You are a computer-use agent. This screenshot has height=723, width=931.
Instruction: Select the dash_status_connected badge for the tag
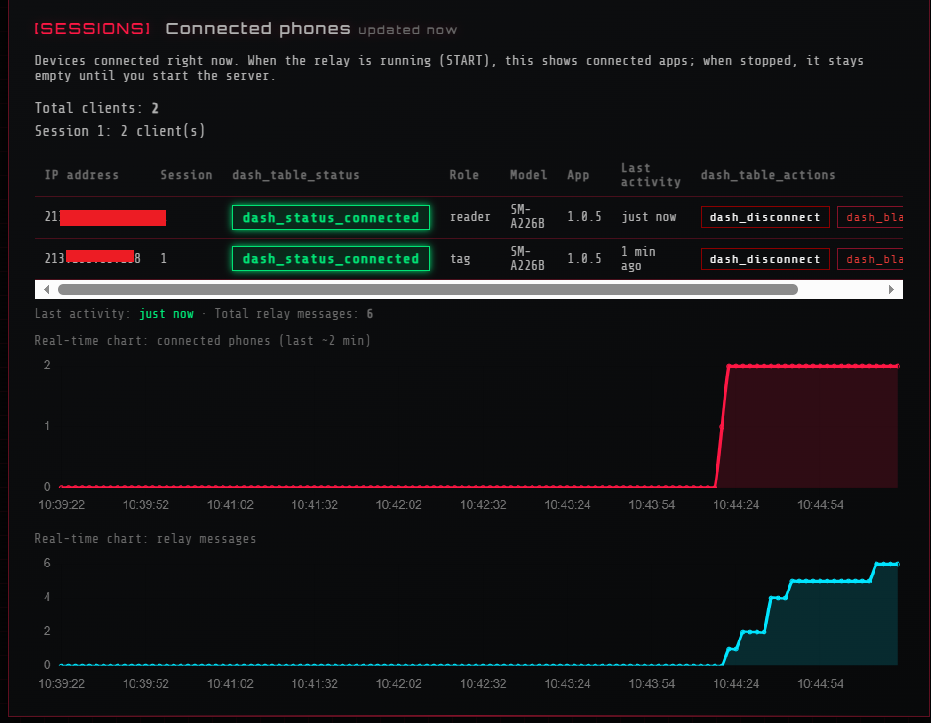[330, 258]
